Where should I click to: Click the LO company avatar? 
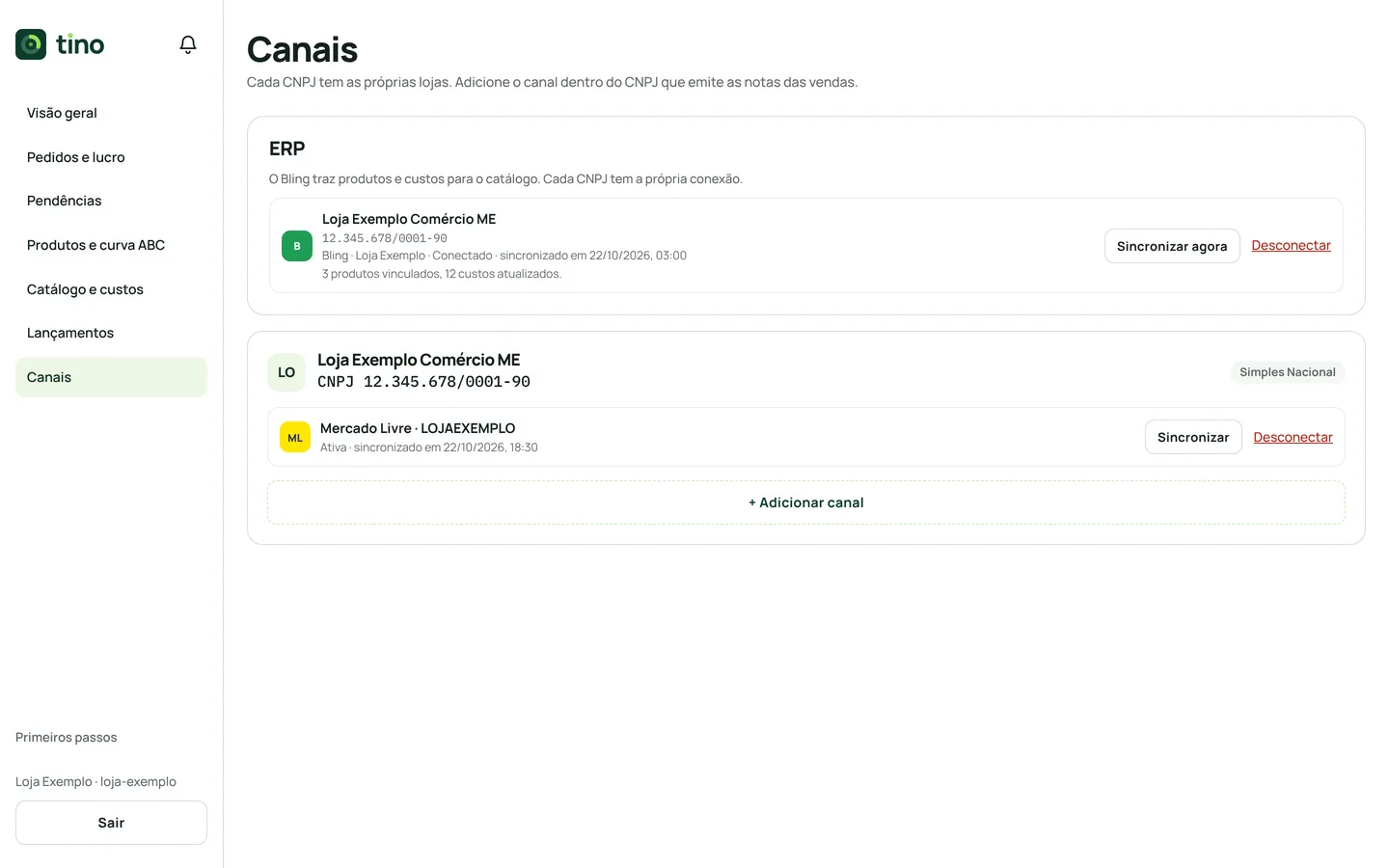(286, 372)
